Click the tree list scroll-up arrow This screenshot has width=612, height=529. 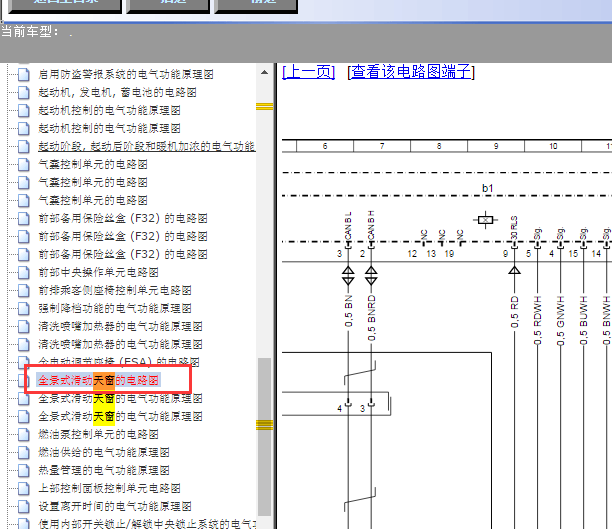pyautogui.click(x=264, y=72)
